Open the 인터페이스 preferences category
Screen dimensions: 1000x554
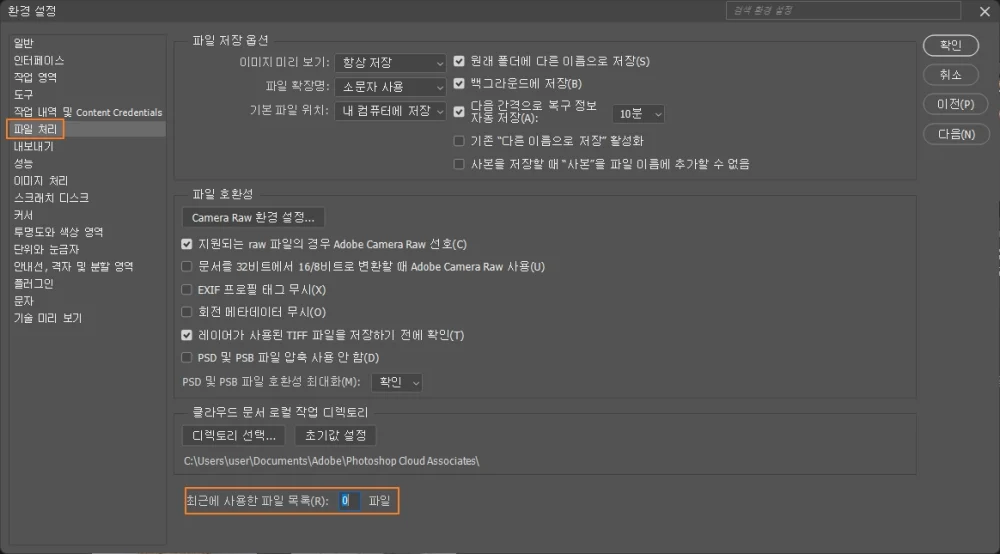click(x=39, y=60)
